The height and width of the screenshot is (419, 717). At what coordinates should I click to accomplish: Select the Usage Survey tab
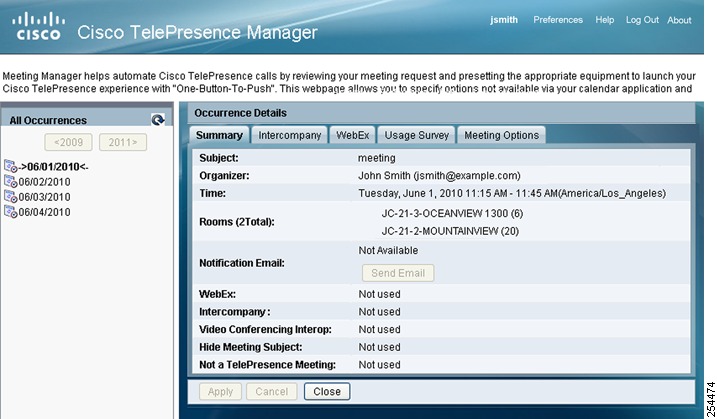tap(416, 135)
